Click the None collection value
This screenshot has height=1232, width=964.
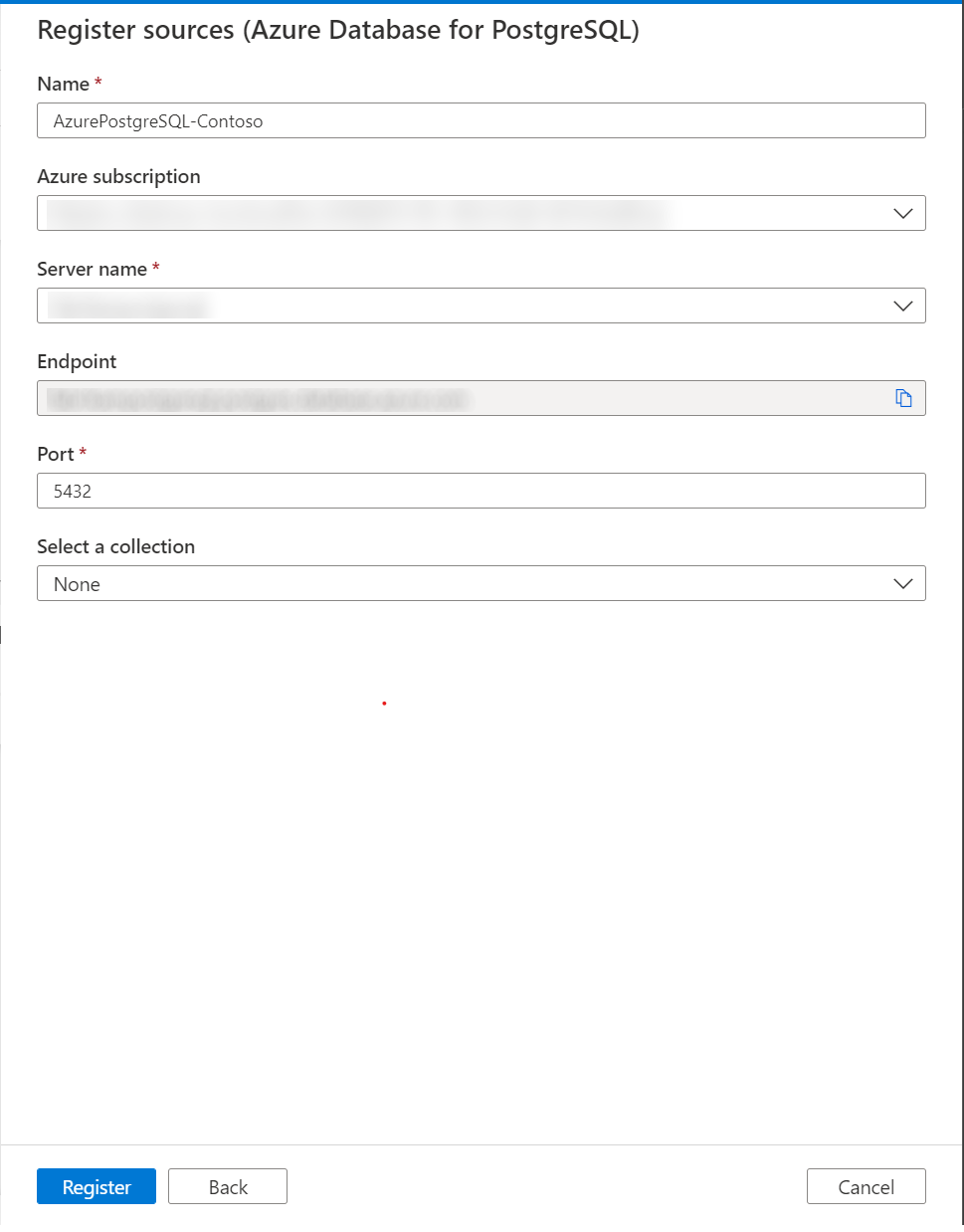coord(77,583)
